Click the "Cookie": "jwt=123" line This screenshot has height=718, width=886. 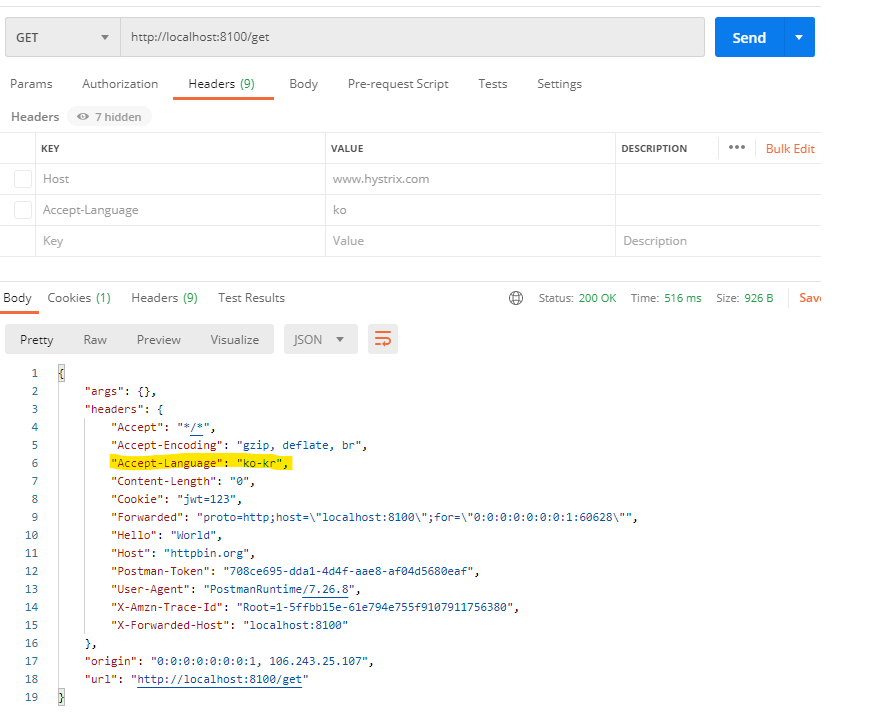(177, 499)
